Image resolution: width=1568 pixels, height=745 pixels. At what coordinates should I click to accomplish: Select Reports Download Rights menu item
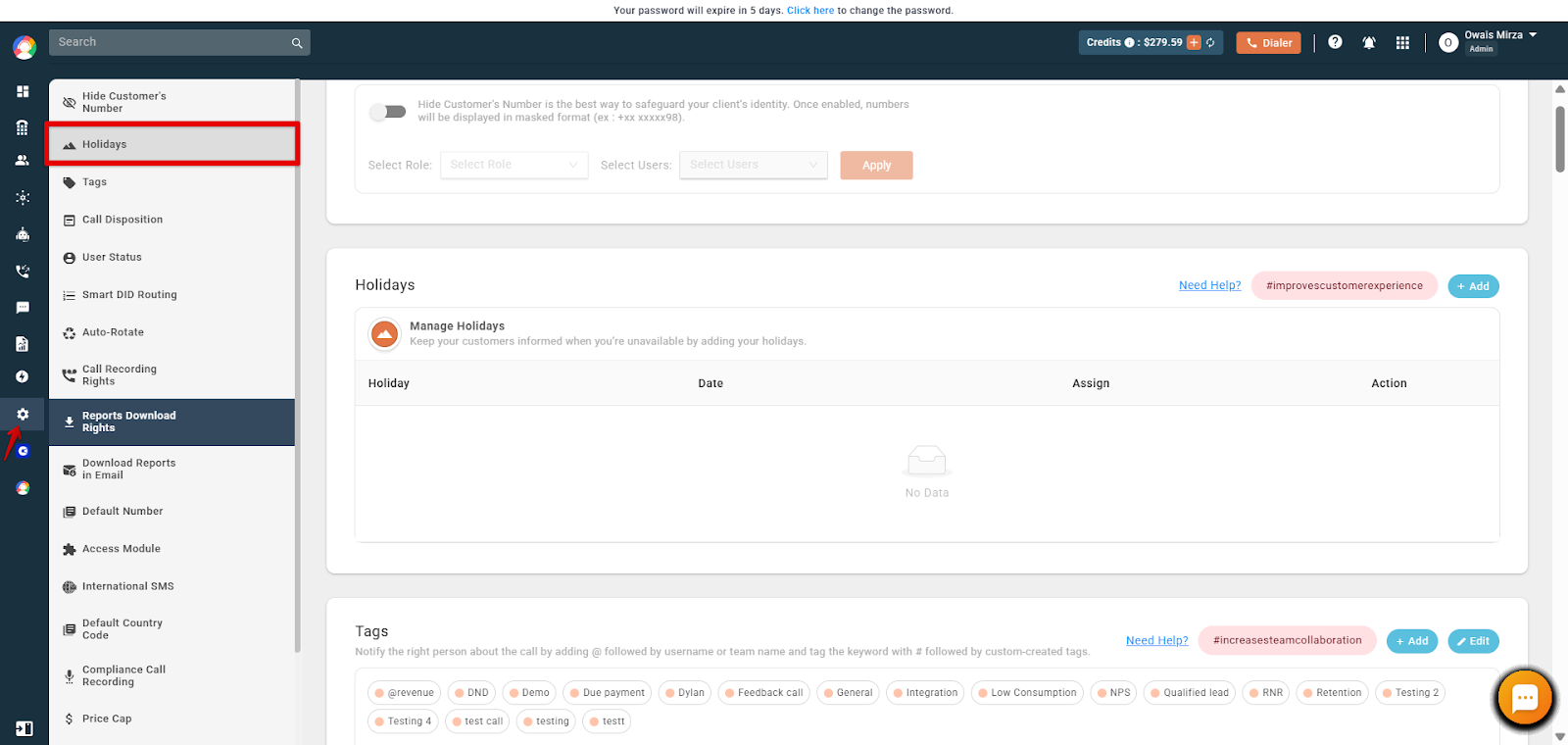click(x=171, y=422)
